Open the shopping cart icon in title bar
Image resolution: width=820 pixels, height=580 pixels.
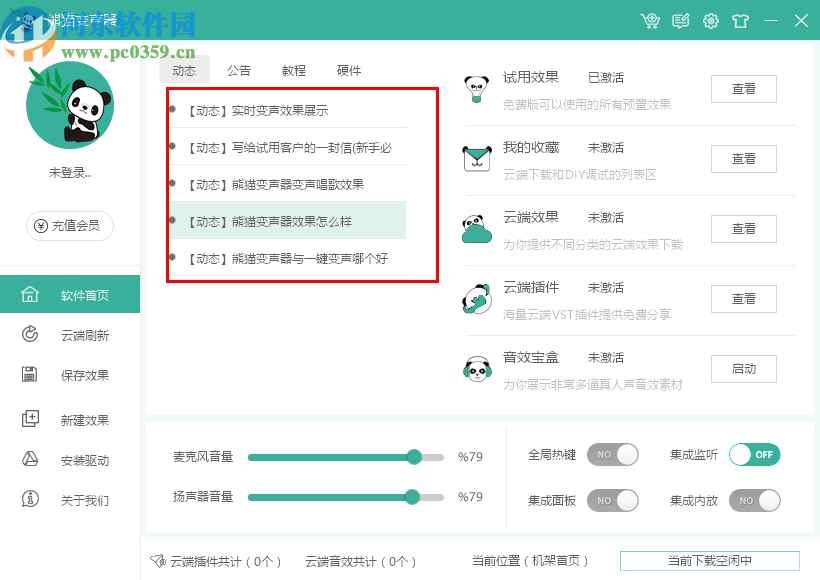pyautogui.click(x=651, y=20)
